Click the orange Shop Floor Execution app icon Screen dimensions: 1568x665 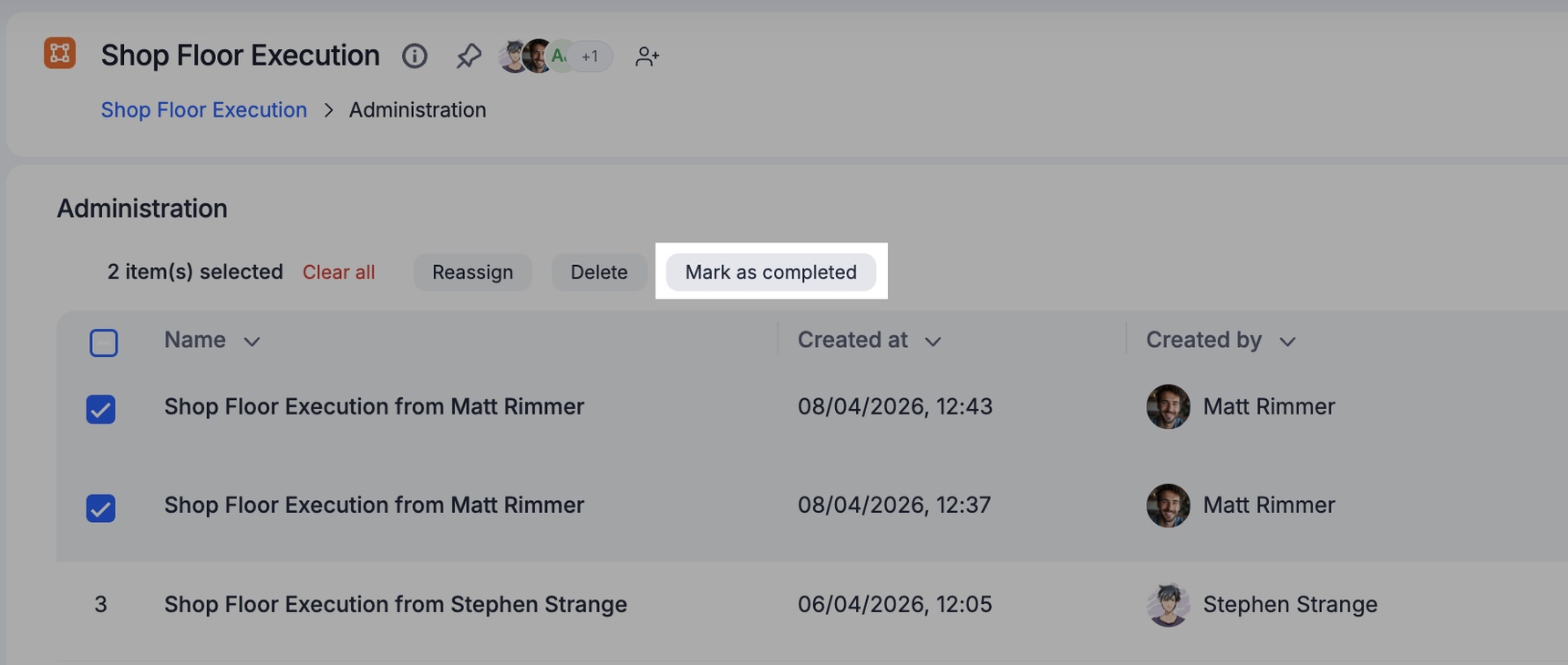60,54
